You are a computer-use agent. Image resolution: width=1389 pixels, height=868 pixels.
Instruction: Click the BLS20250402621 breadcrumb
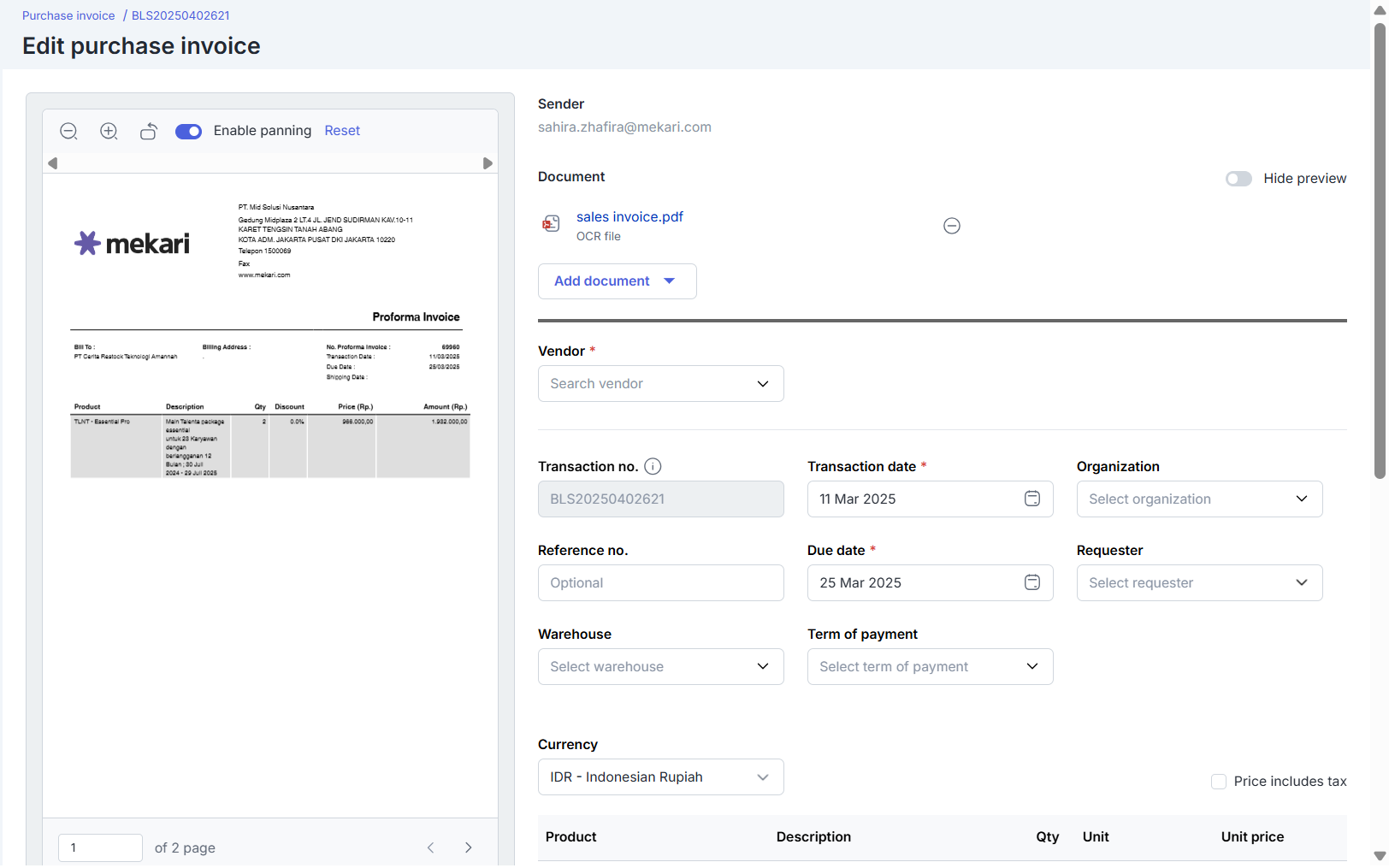point(180,15)
